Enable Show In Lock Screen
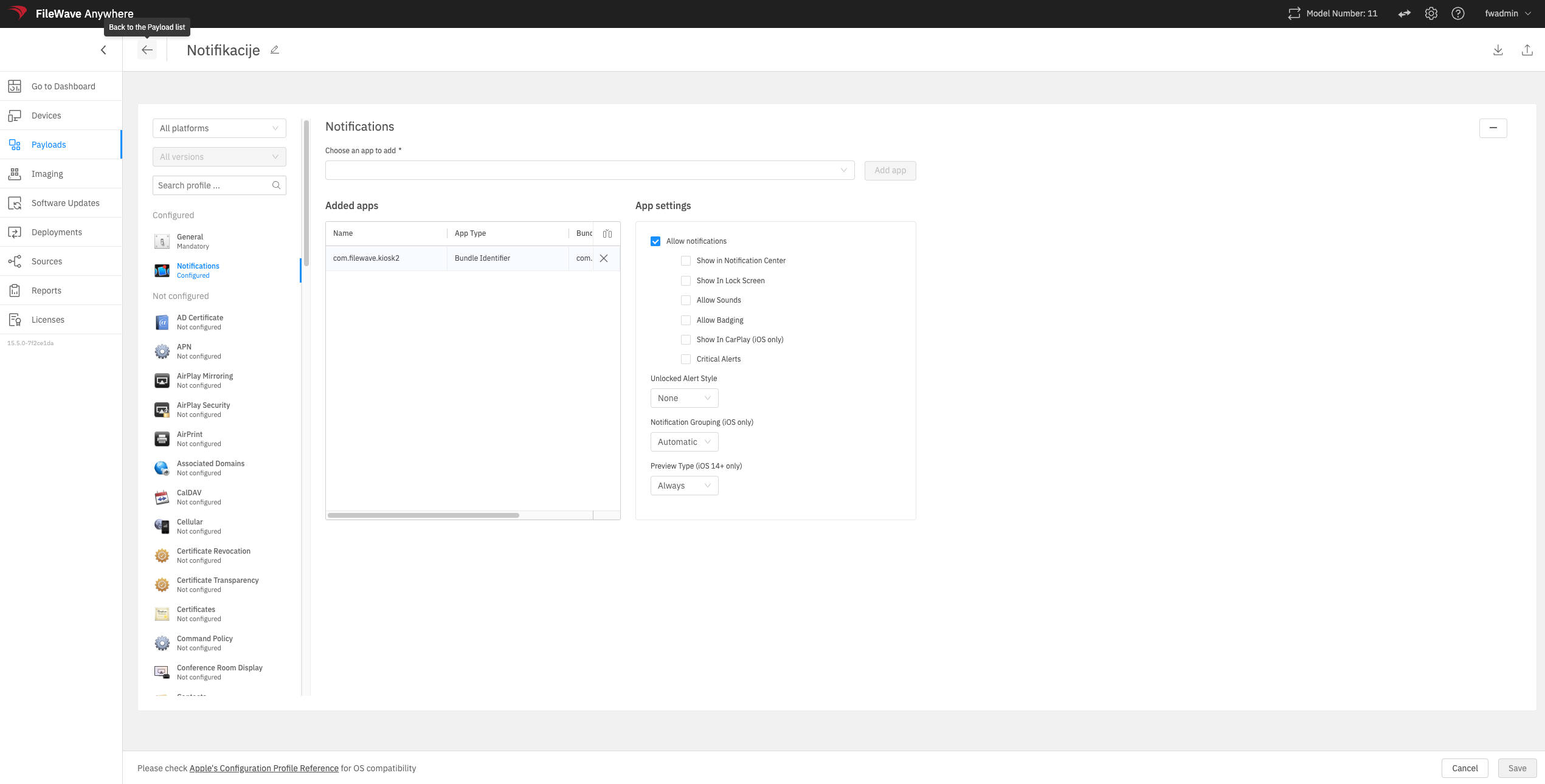This screenshot has width=1545, height=784. tap(686, 281)
